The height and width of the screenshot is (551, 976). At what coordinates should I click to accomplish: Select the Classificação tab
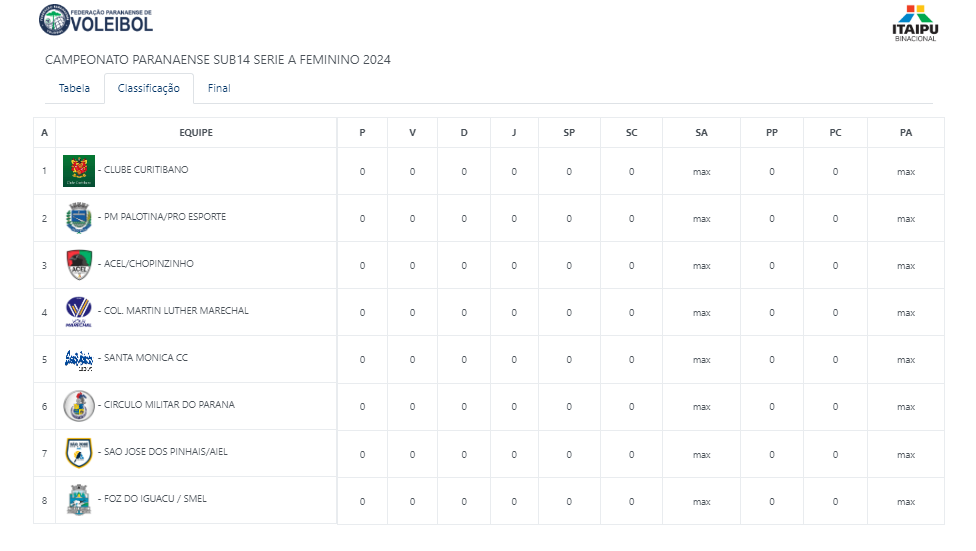pos(149,88)
